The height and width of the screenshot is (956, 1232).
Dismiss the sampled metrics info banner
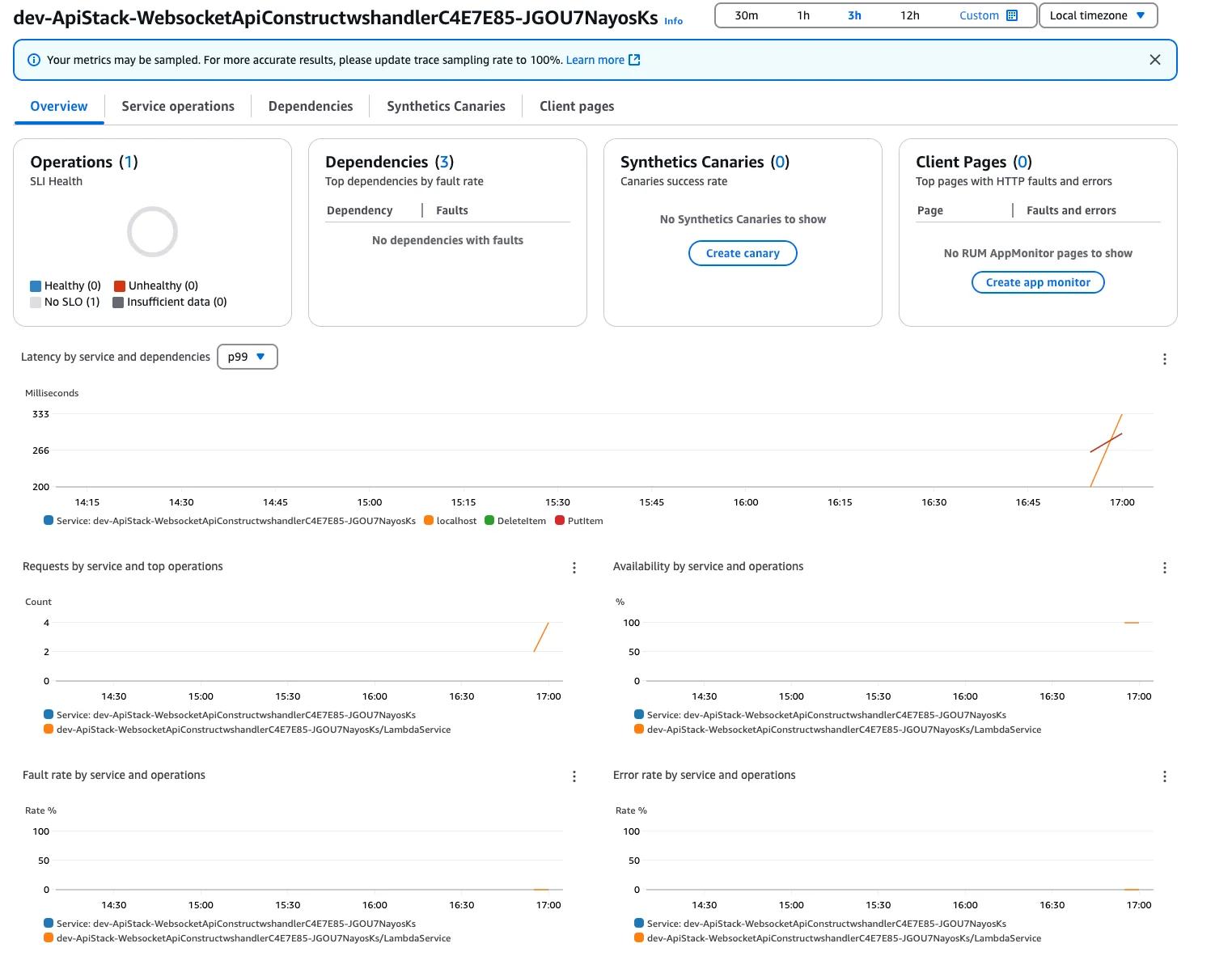(x=1154, y=60)
